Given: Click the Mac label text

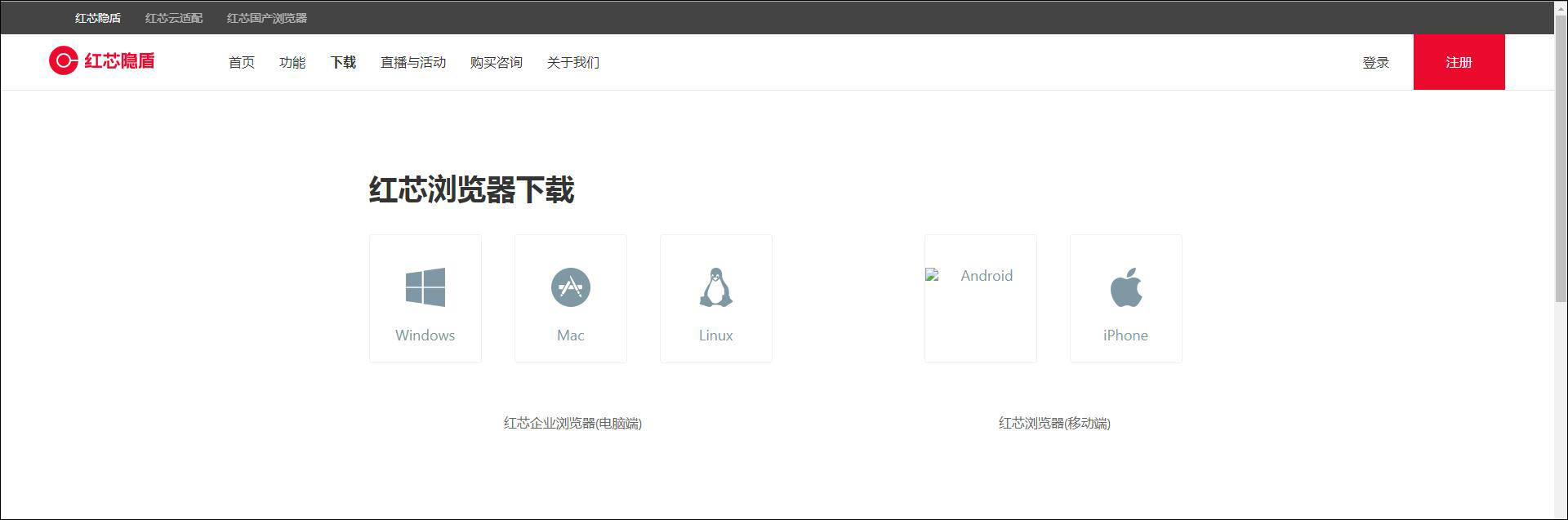Looking at the screenshot, I should click(x=571, y=336).
